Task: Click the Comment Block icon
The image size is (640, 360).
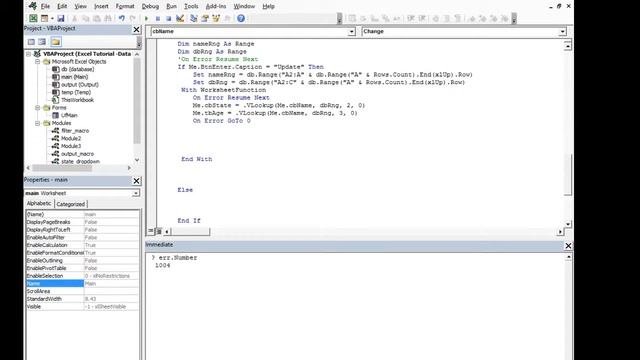Action: 447,18
